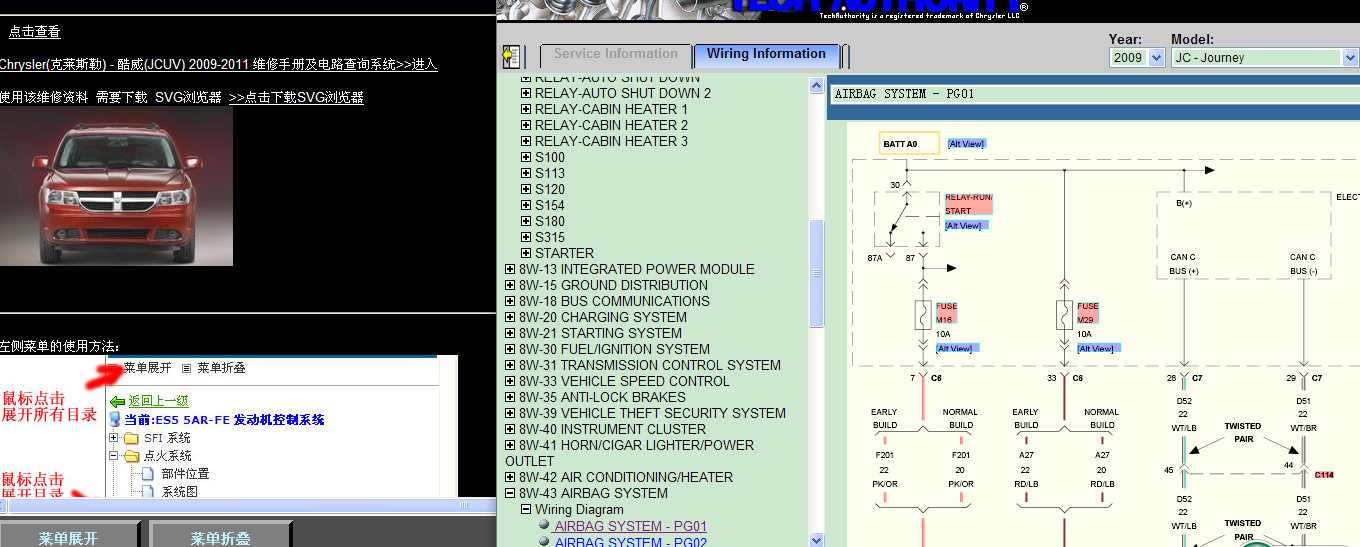The height and width of the screenshot is (547, 1360).
Task: Collapse the Wiring Diagram subfolder
Action: pos(526,509)
